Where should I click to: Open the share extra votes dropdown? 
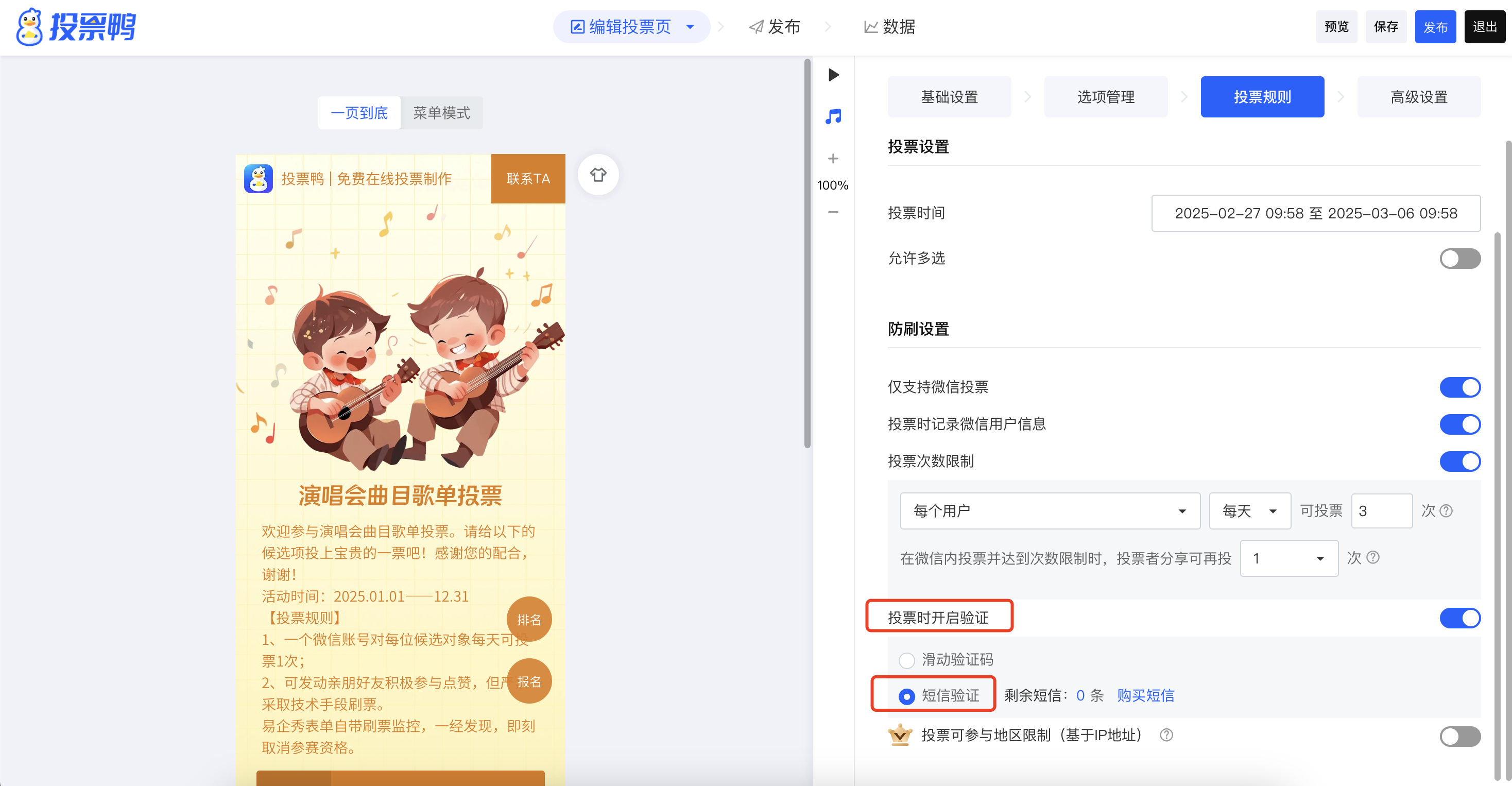[x=1288, y=558]
